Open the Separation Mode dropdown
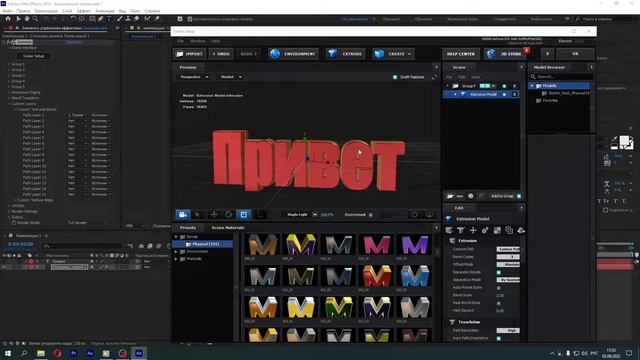The image size is (640, 360). click(x=508, y=280)
